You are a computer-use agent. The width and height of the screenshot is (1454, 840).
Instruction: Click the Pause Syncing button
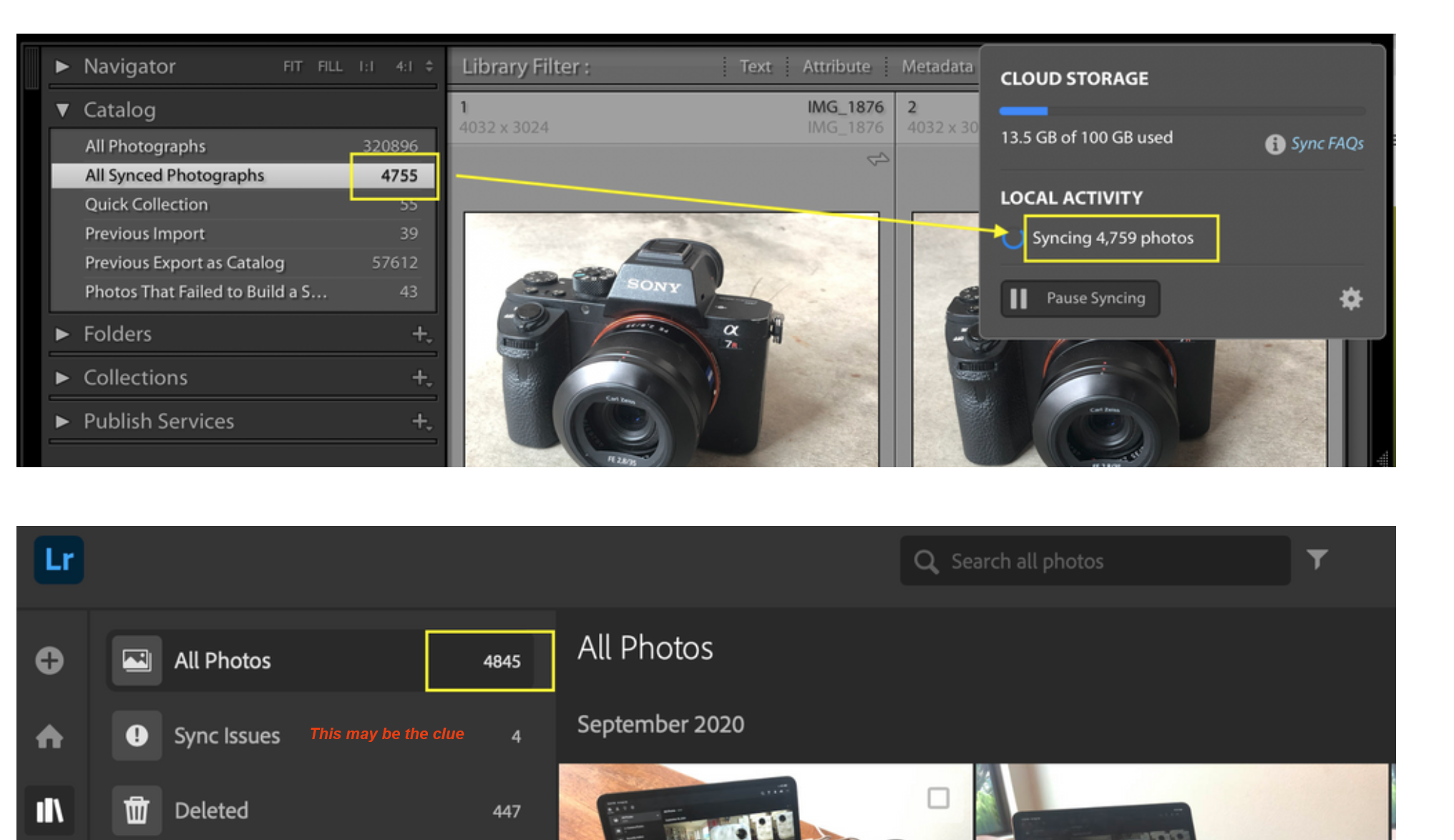[1080, 298]
